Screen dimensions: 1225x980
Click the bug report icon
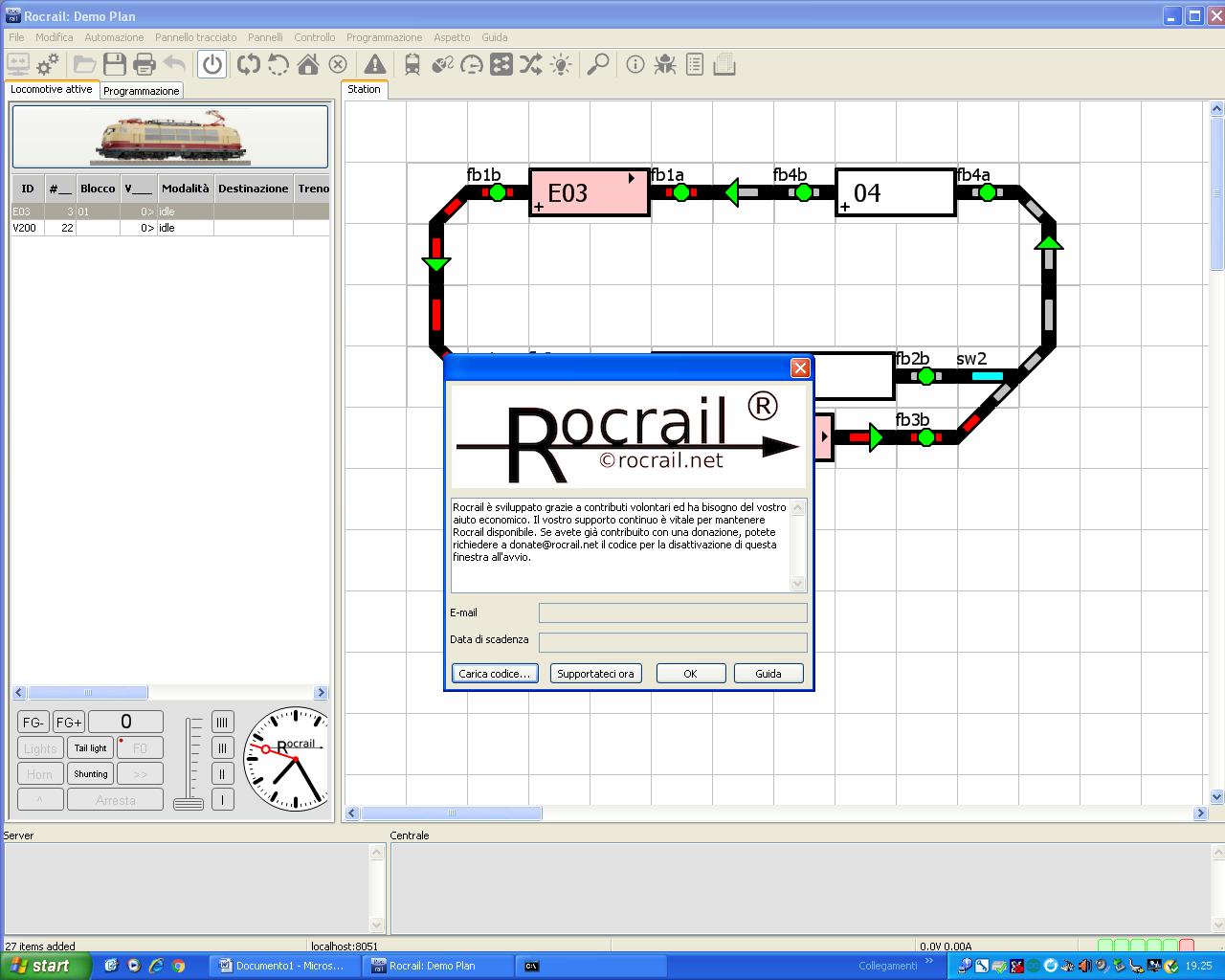tap(665, 64)
